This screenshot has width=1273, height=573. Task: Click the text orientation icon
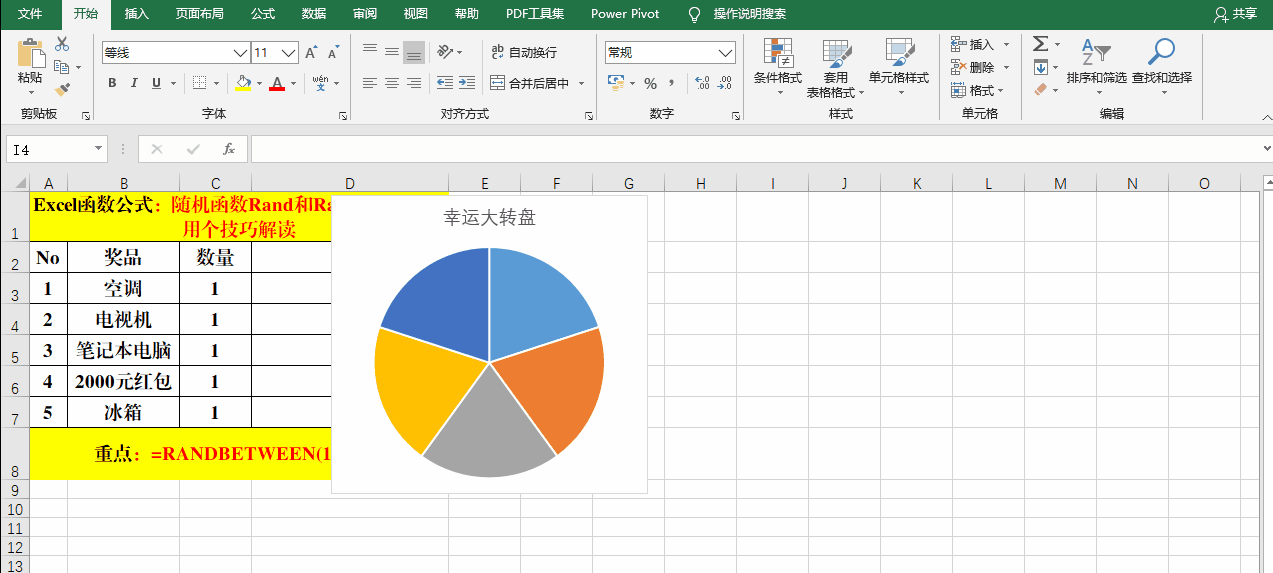446,52
